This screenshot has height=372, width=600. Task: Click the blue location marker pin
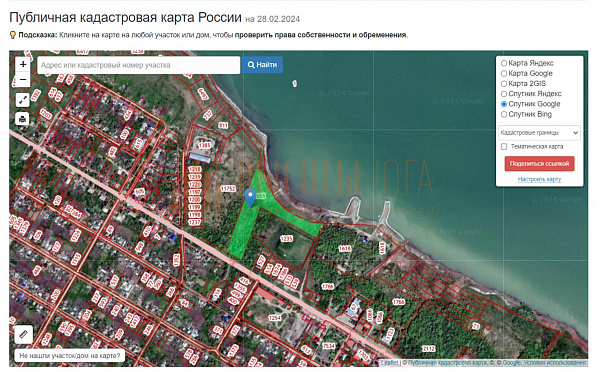point(250,197)
